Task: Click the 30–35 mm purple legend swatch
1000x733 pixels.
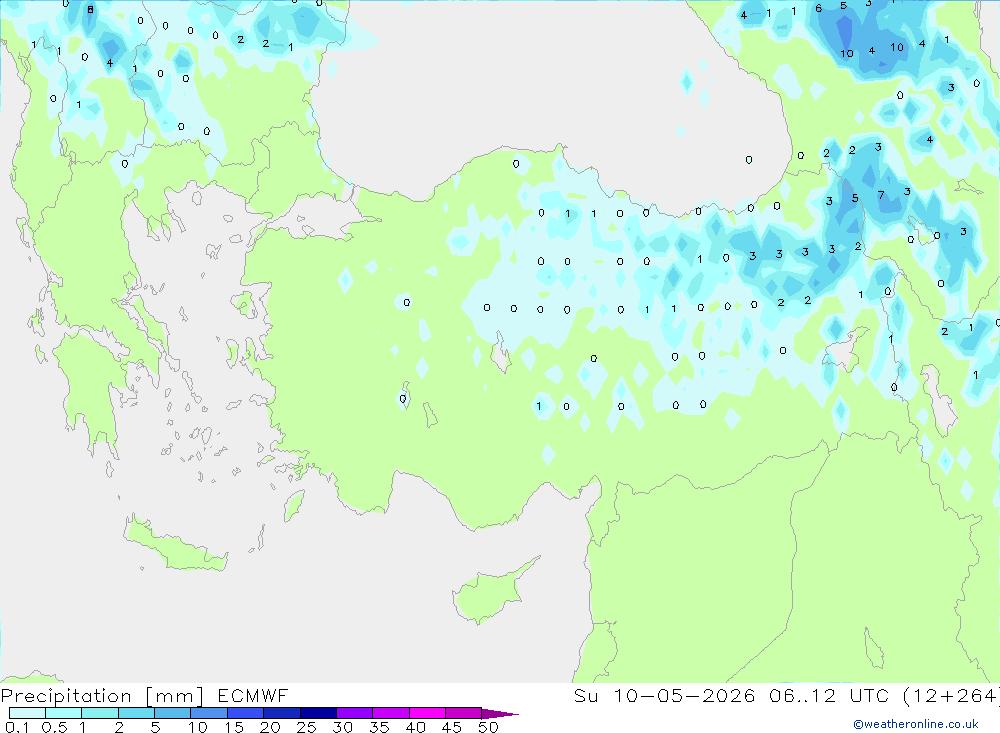Action: [x=354, y=713]
